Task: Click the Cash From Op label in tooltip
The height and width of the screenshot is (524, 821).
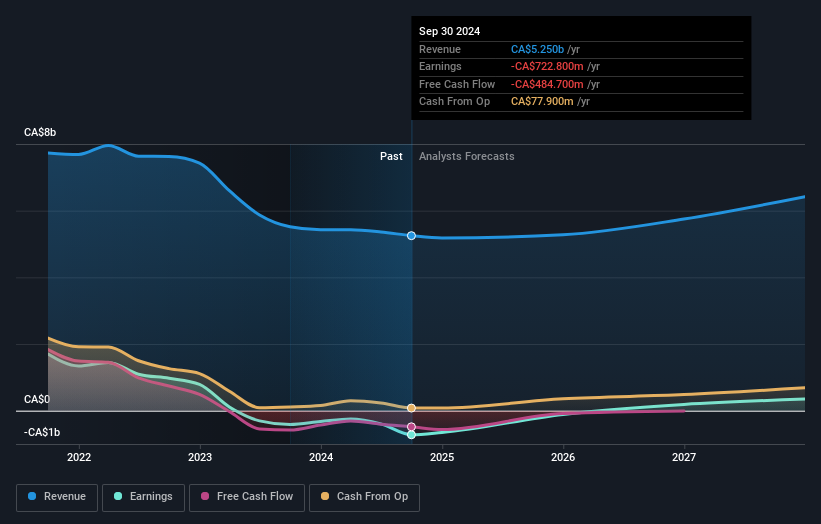Action: [454, 102]
